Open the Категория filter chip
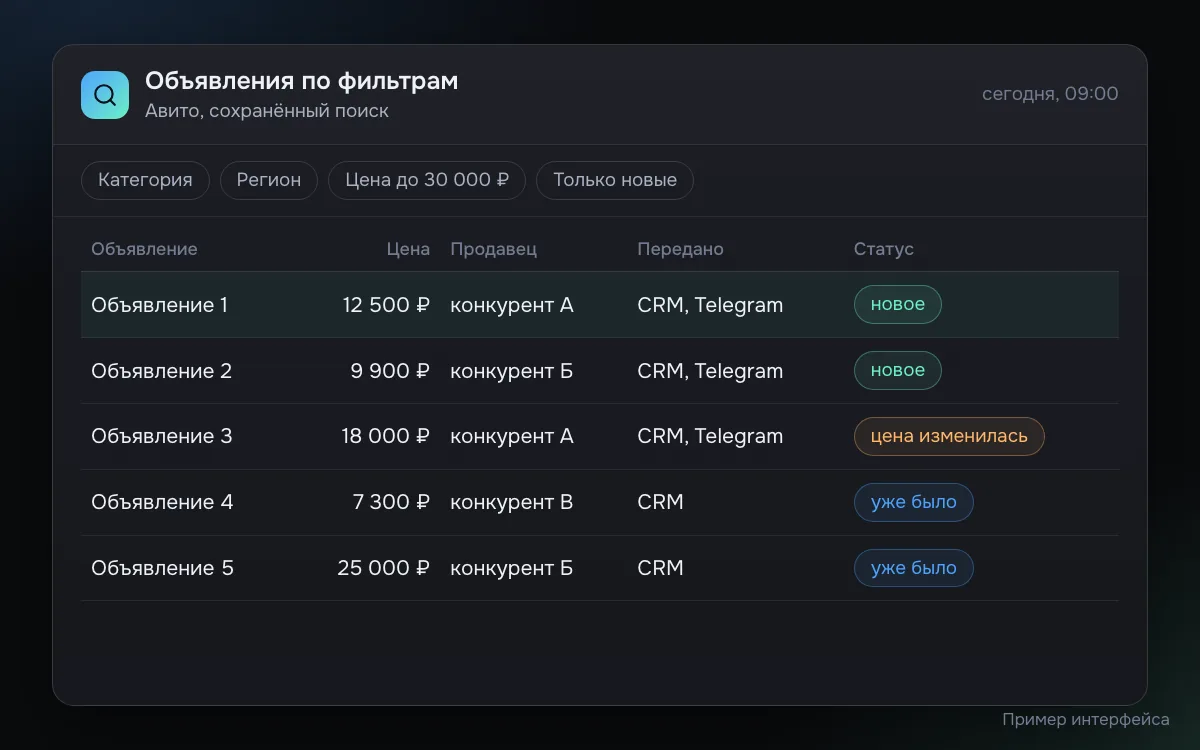The height and width of the screenshot is (750, 1200). point(145,180)
